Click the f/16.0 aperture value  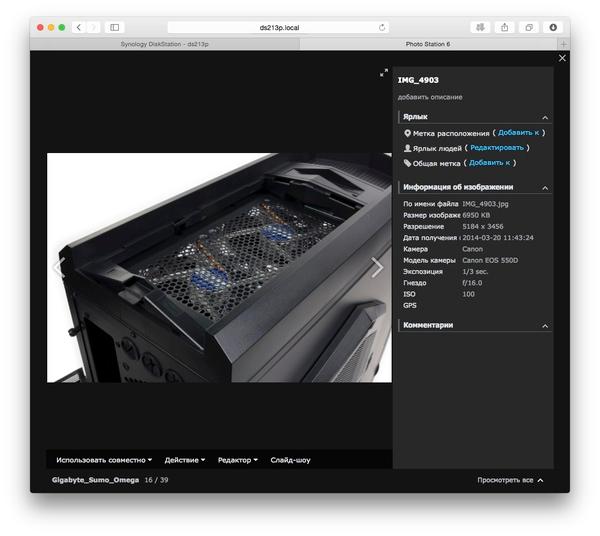(472, 283)
